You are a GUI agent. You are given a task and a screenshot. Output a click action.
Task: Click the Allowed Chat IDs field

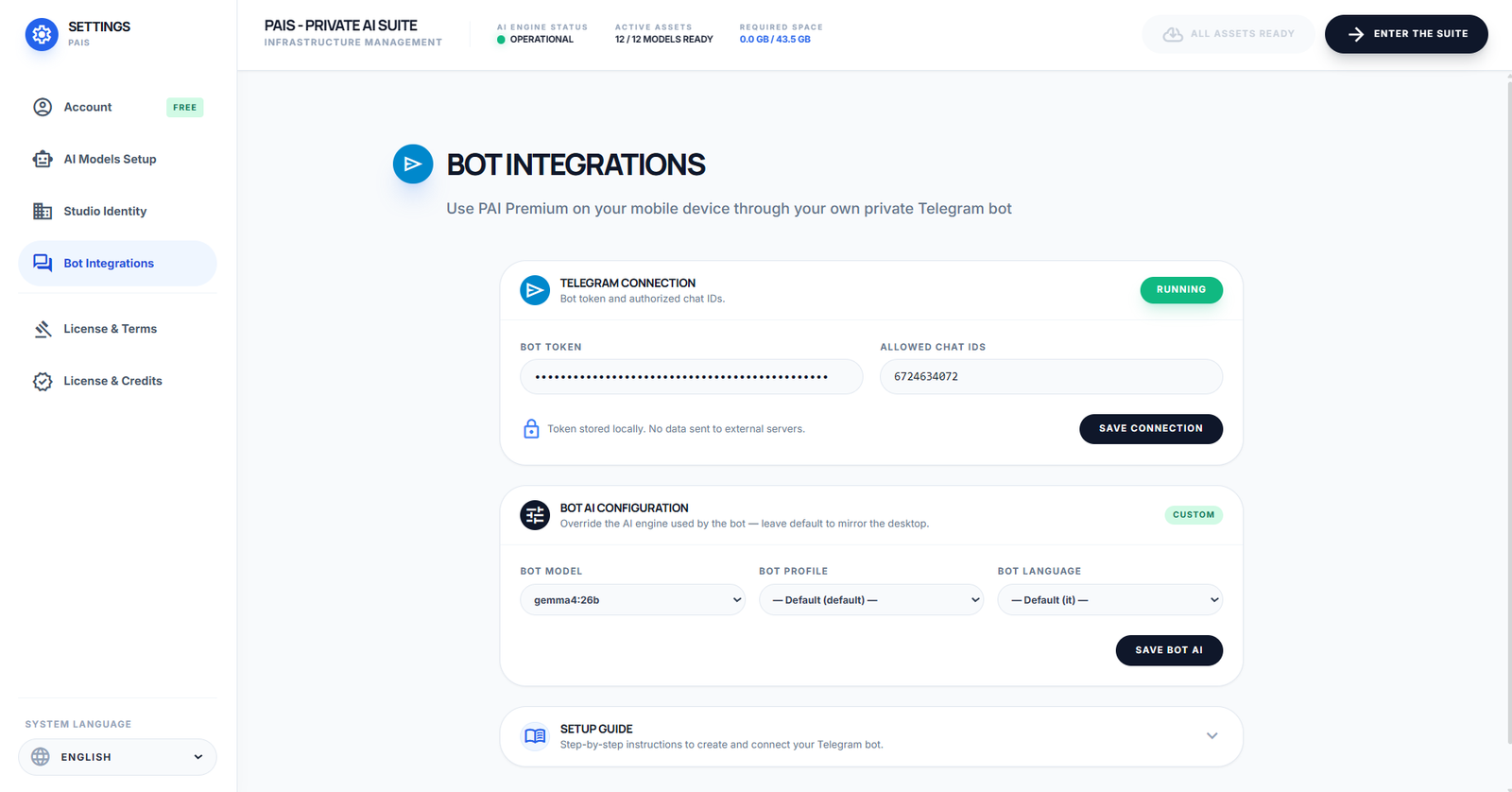point(1051,376)
